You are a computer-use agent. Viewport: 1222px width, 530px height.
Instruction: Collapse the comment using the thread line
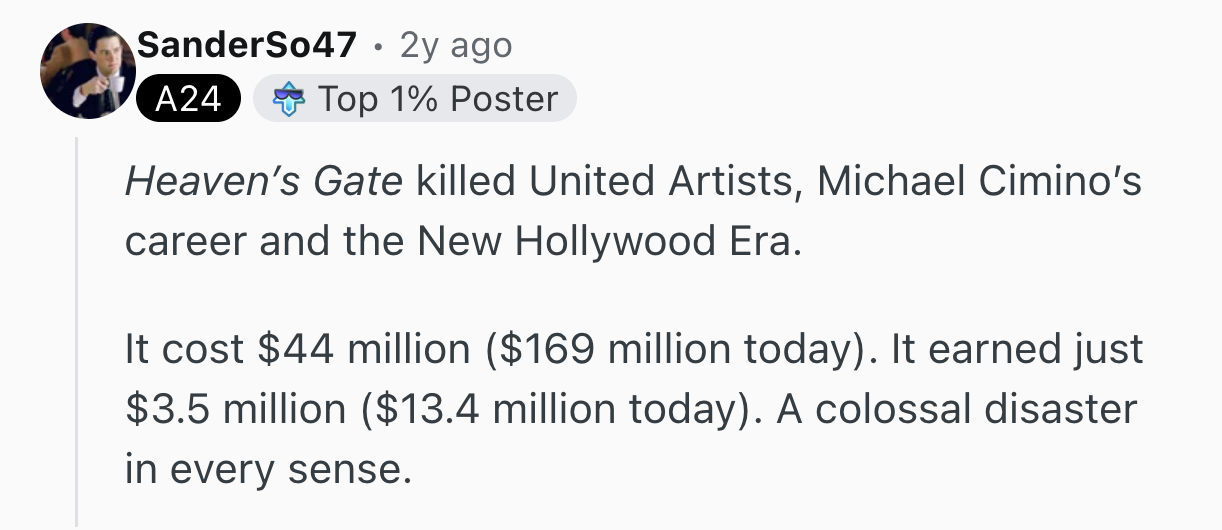coord(76,330)
